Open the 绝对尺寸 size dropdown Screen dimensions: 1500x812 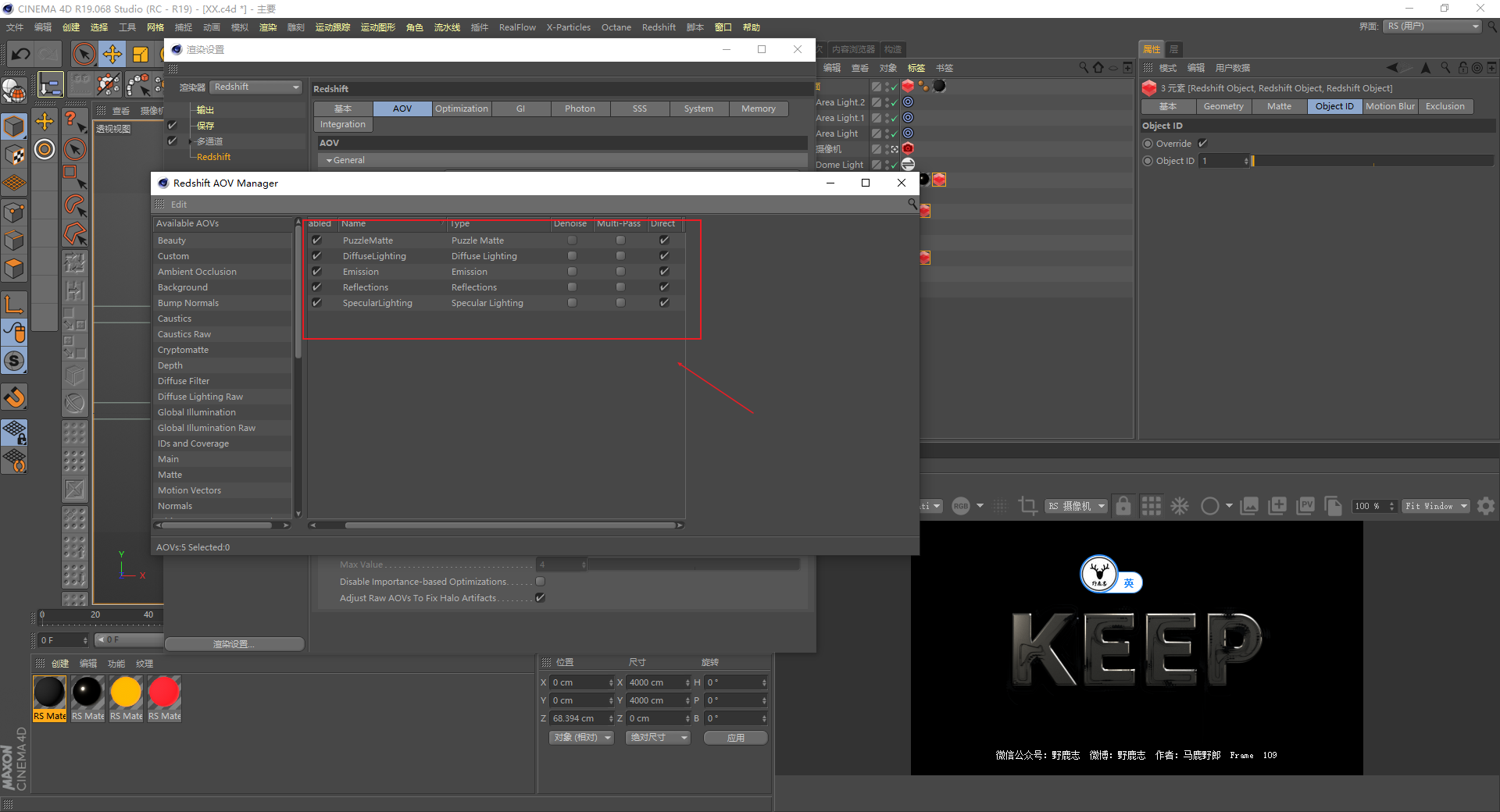(x=658, y=738)
